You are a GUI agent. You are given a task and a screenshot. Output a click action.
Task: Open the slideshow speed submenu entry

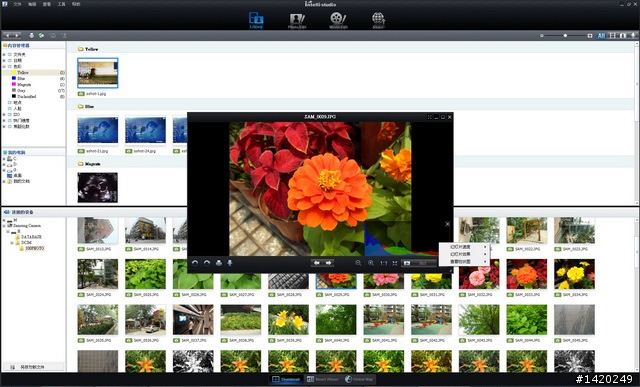pyautogui.click(x=464, y=247)
